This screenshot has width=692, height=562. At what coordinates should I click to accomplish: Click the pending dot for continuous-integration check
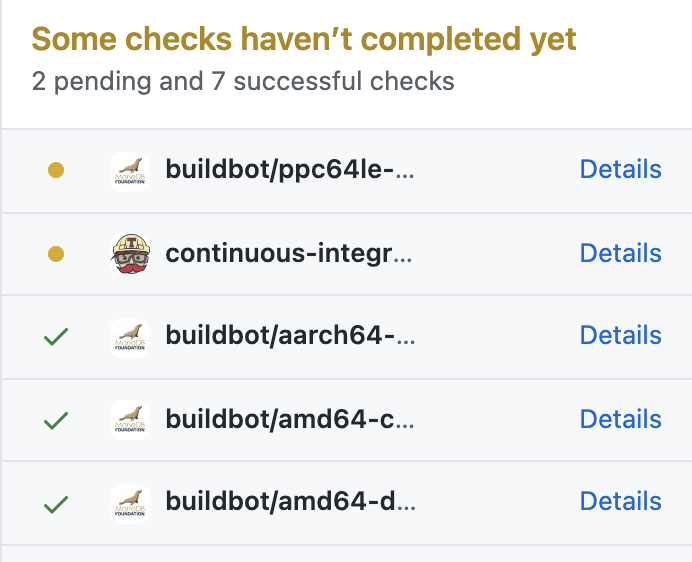[x=56, y=254]
